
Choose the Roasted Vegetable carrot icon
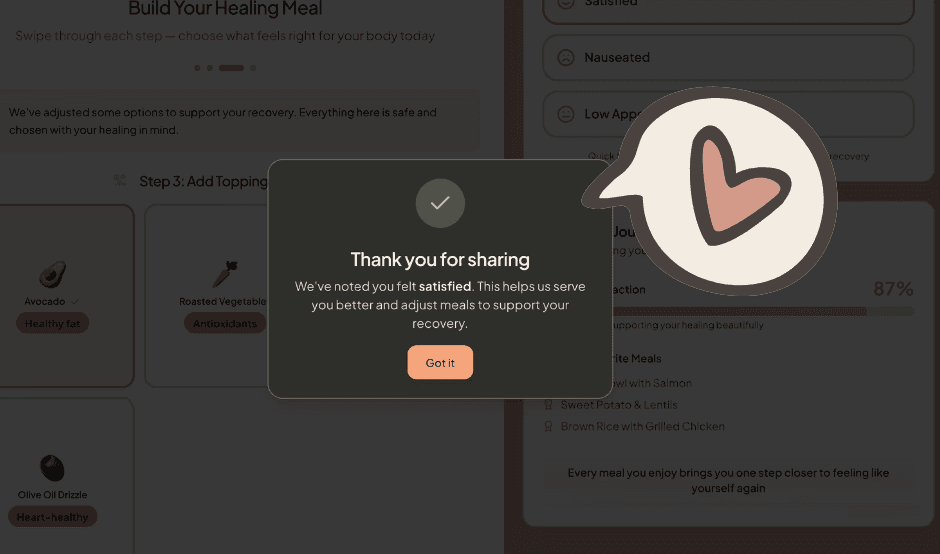coord(225,274)
